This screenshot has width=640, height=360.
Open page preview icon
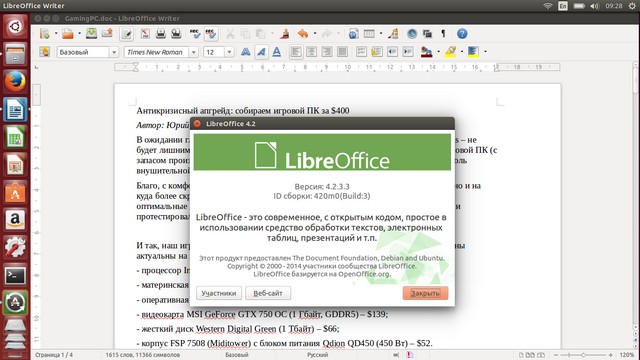[176, 34]
